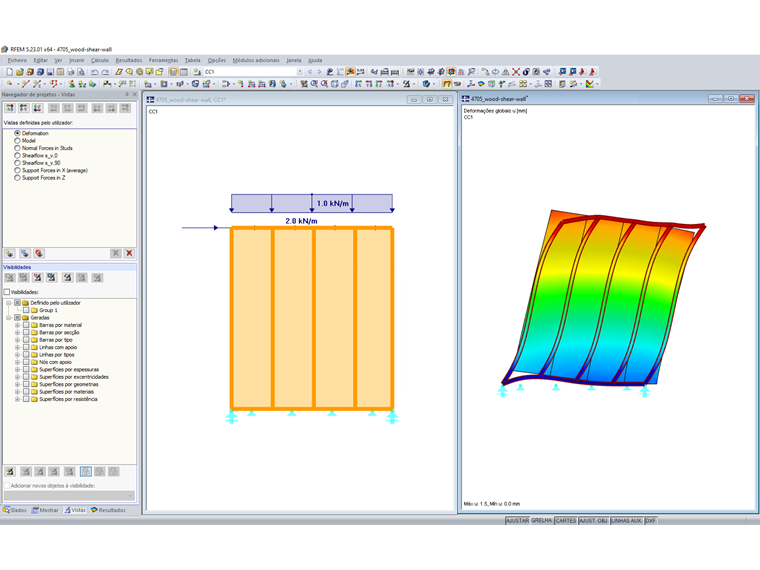Delete selected user view with red X
Image resolution: width=760 pixels, height=570 pixels.
129,253
